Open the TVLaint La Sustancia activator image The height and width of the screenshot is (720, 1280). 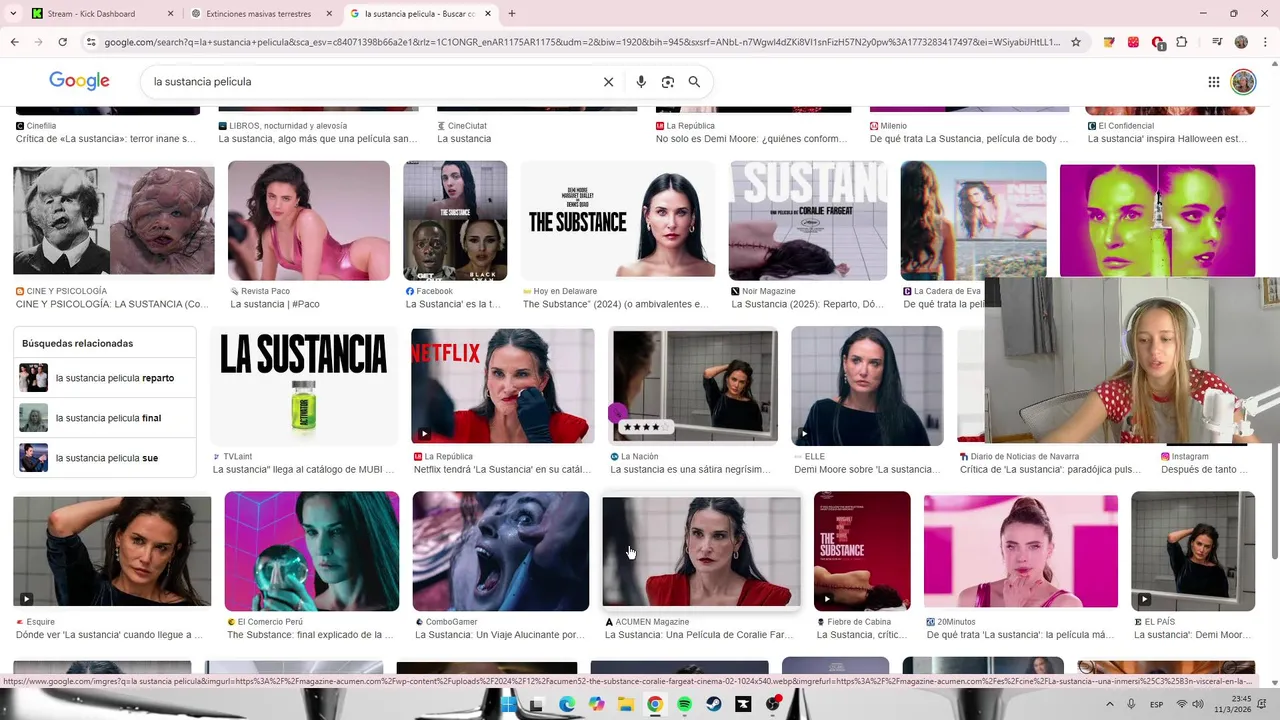tap(303, 386)
